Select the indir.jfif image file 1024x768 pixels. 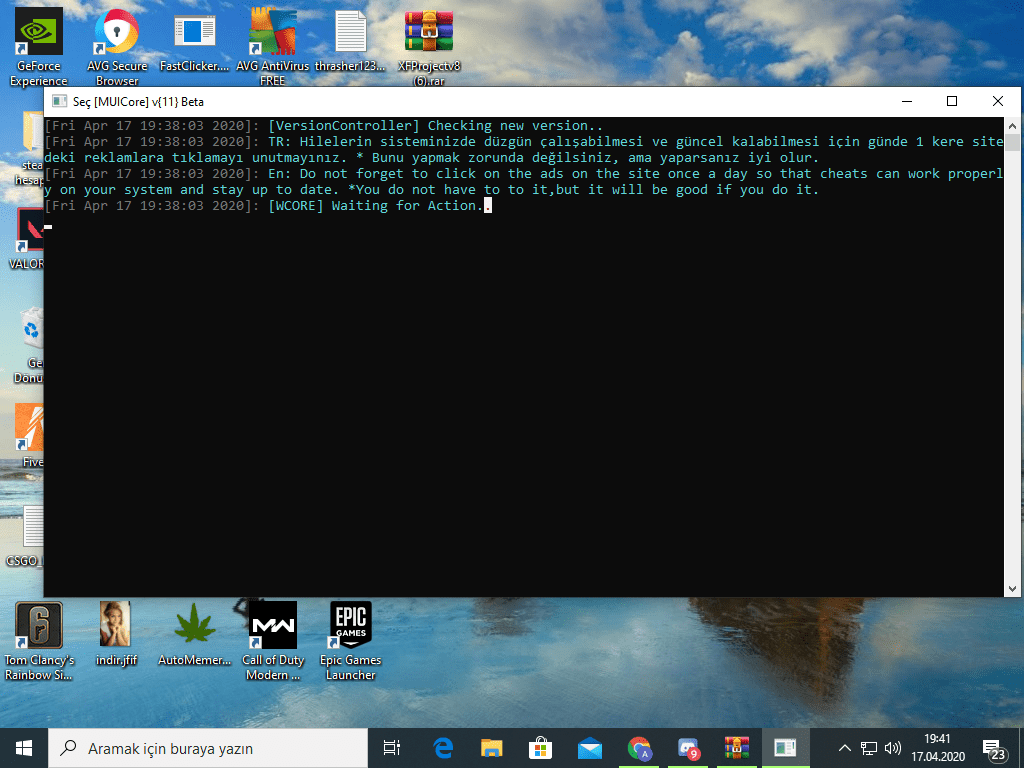tap(116, 633)
